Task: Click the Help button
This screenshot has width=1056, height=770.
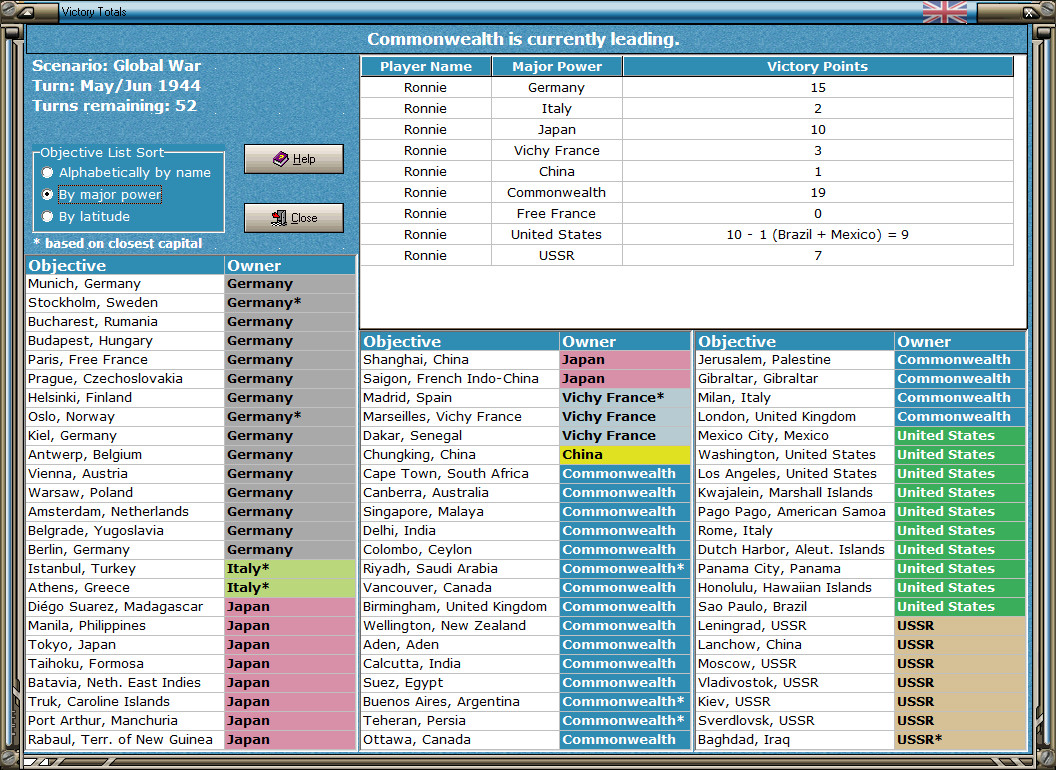Action: (x=294, y=159)
